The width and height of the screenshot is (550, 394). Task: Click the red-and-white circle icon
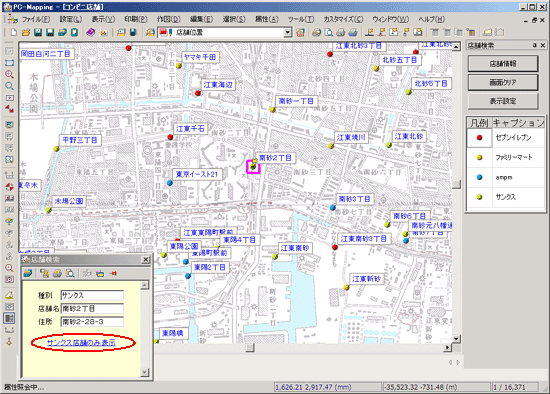(x=9, y=187)
